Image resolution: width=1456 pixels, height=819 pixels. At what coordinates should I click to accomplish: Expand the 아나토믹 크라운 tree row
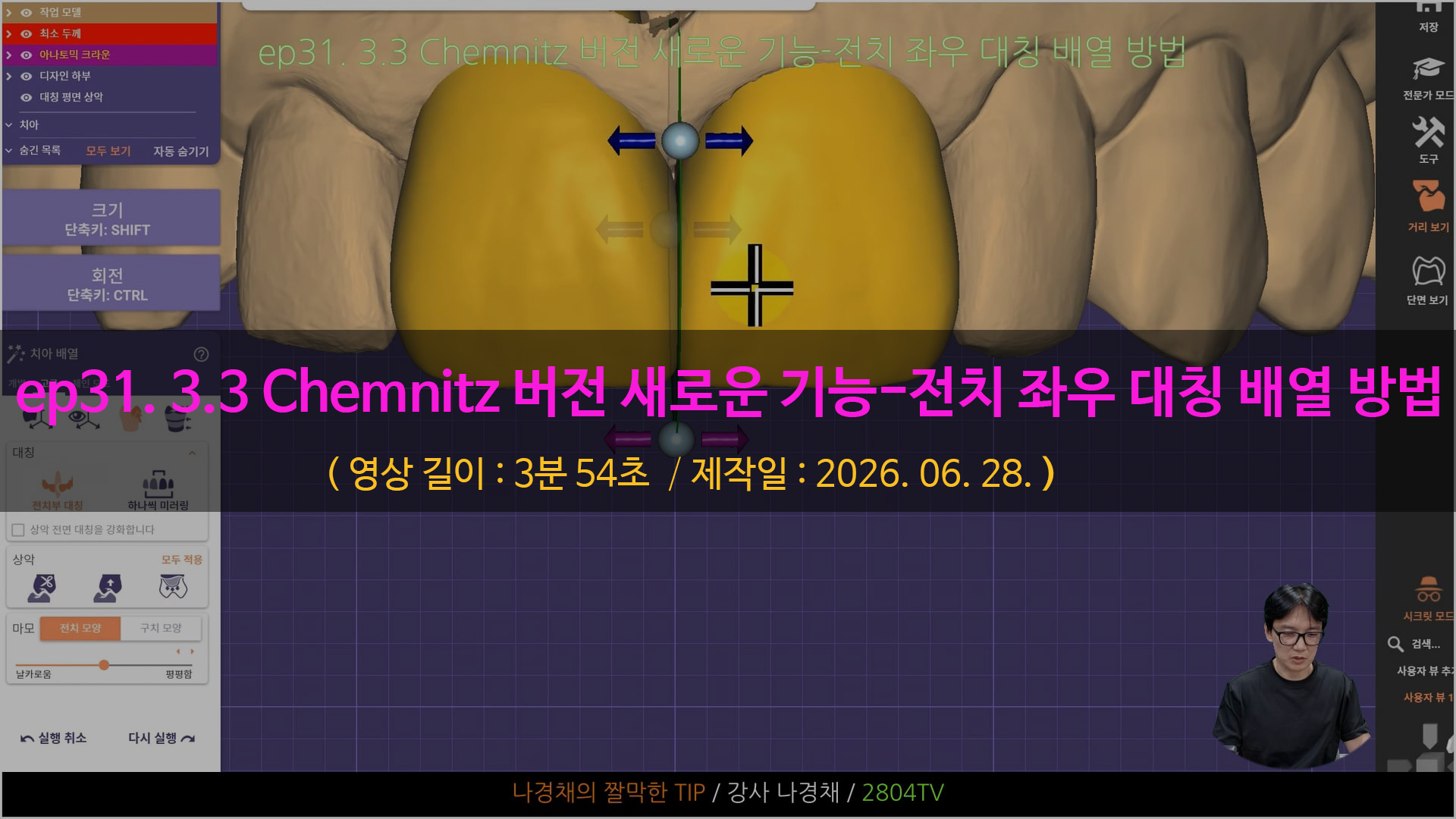(x=9, y=55)
